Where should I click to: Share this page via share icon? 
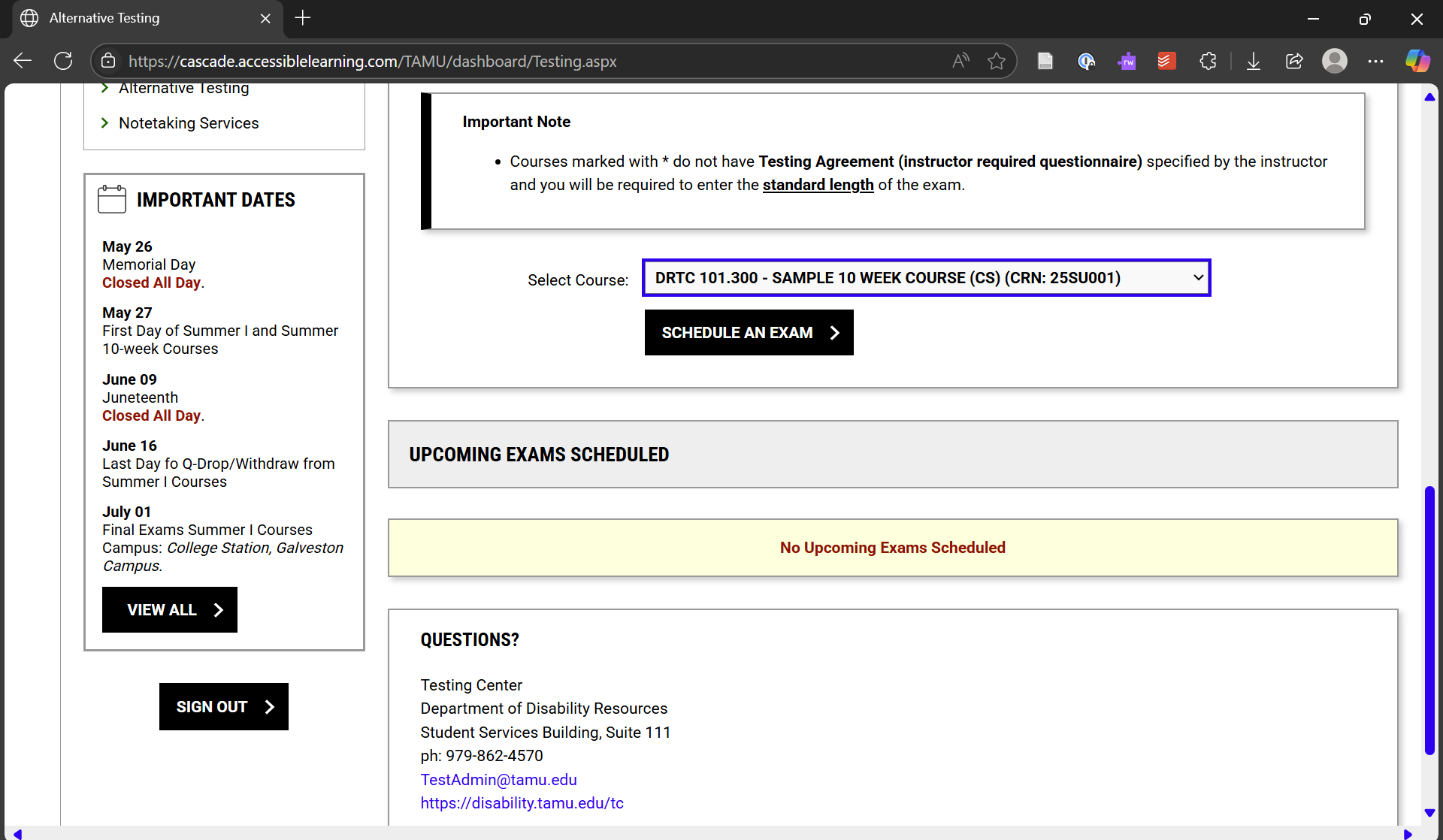click(1294, 61)
